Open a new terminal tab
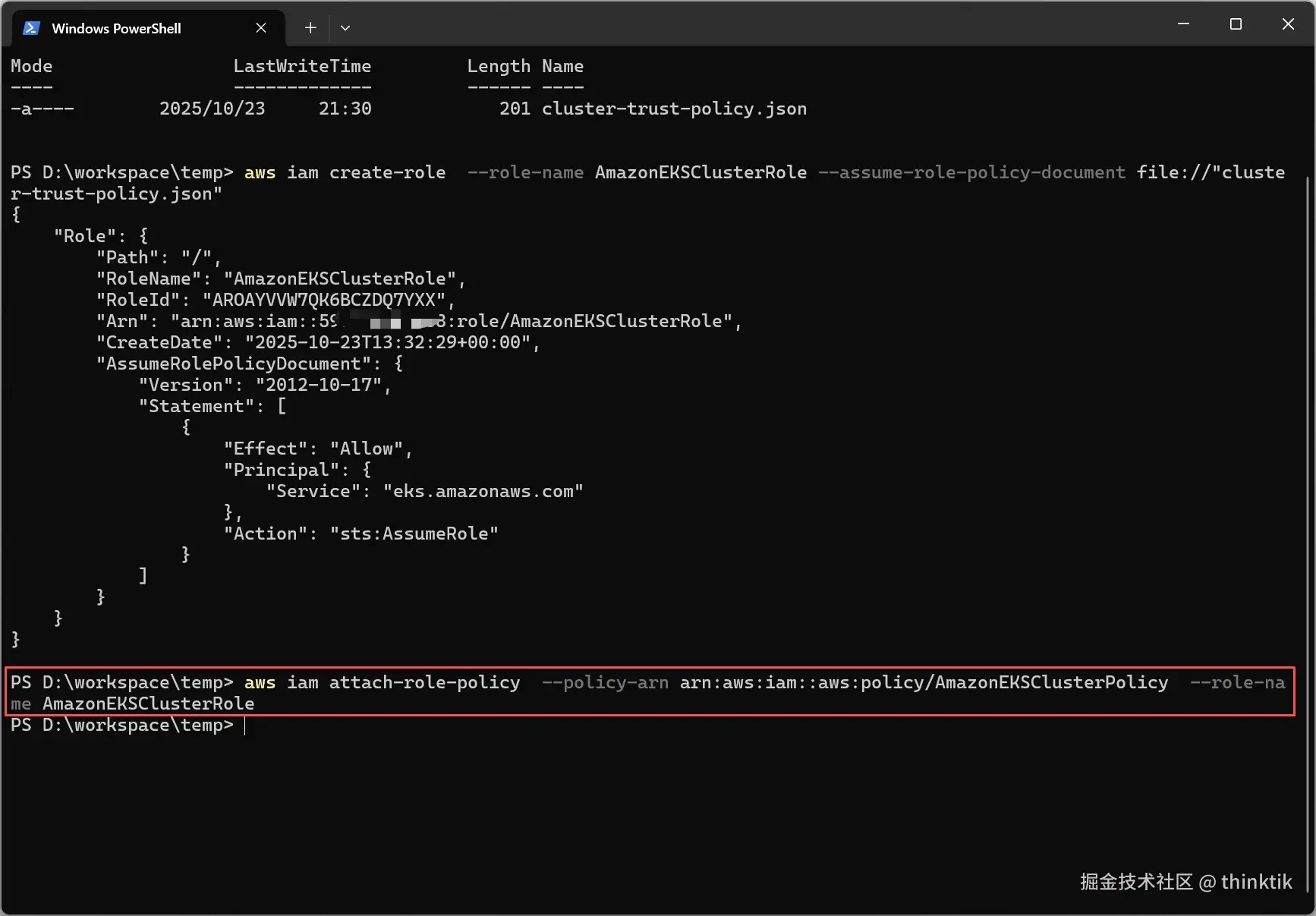 tap(310, 28)
